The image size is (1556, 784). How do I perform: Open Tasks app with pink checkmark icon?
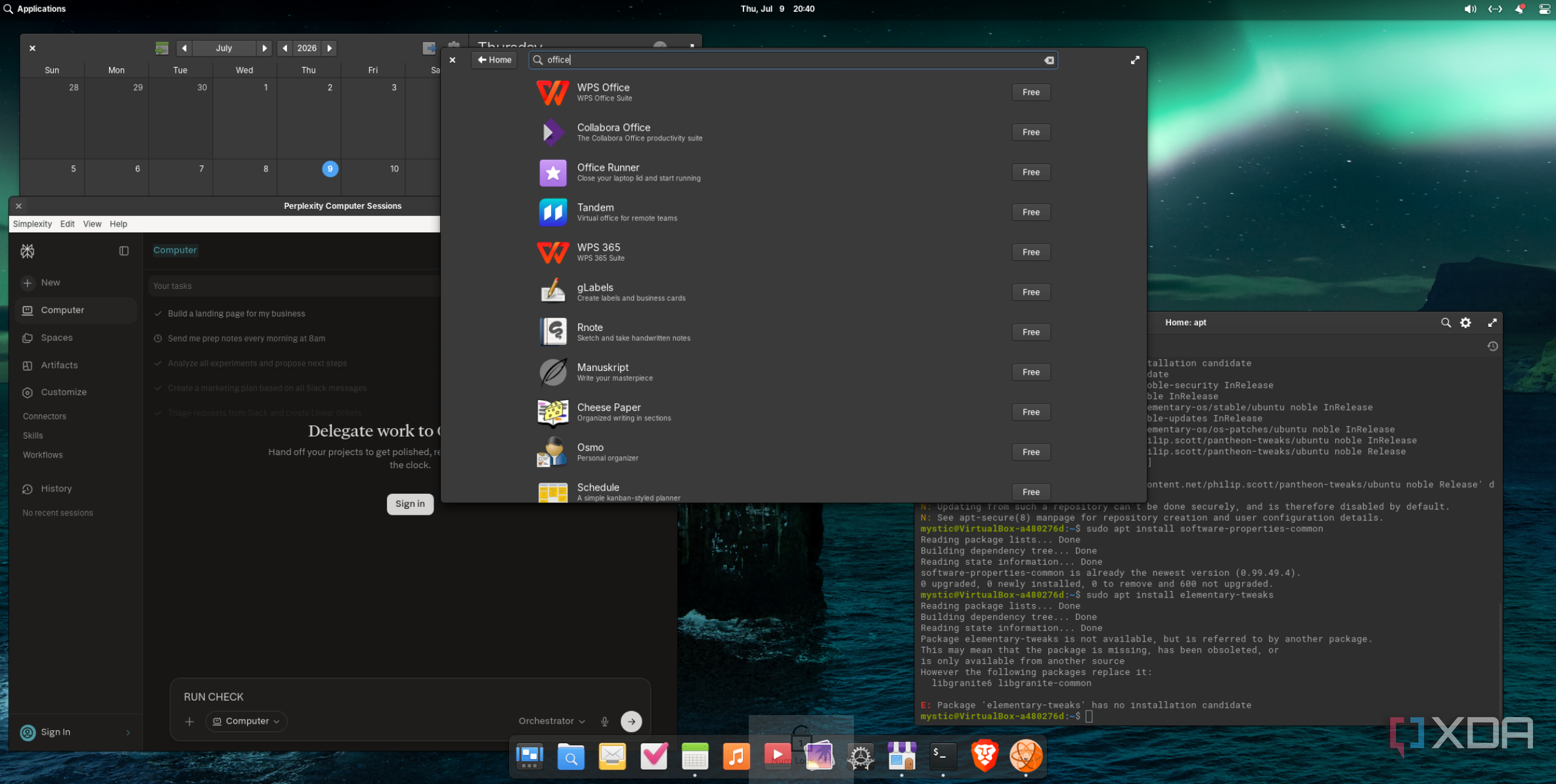click(x=654, y=756)
